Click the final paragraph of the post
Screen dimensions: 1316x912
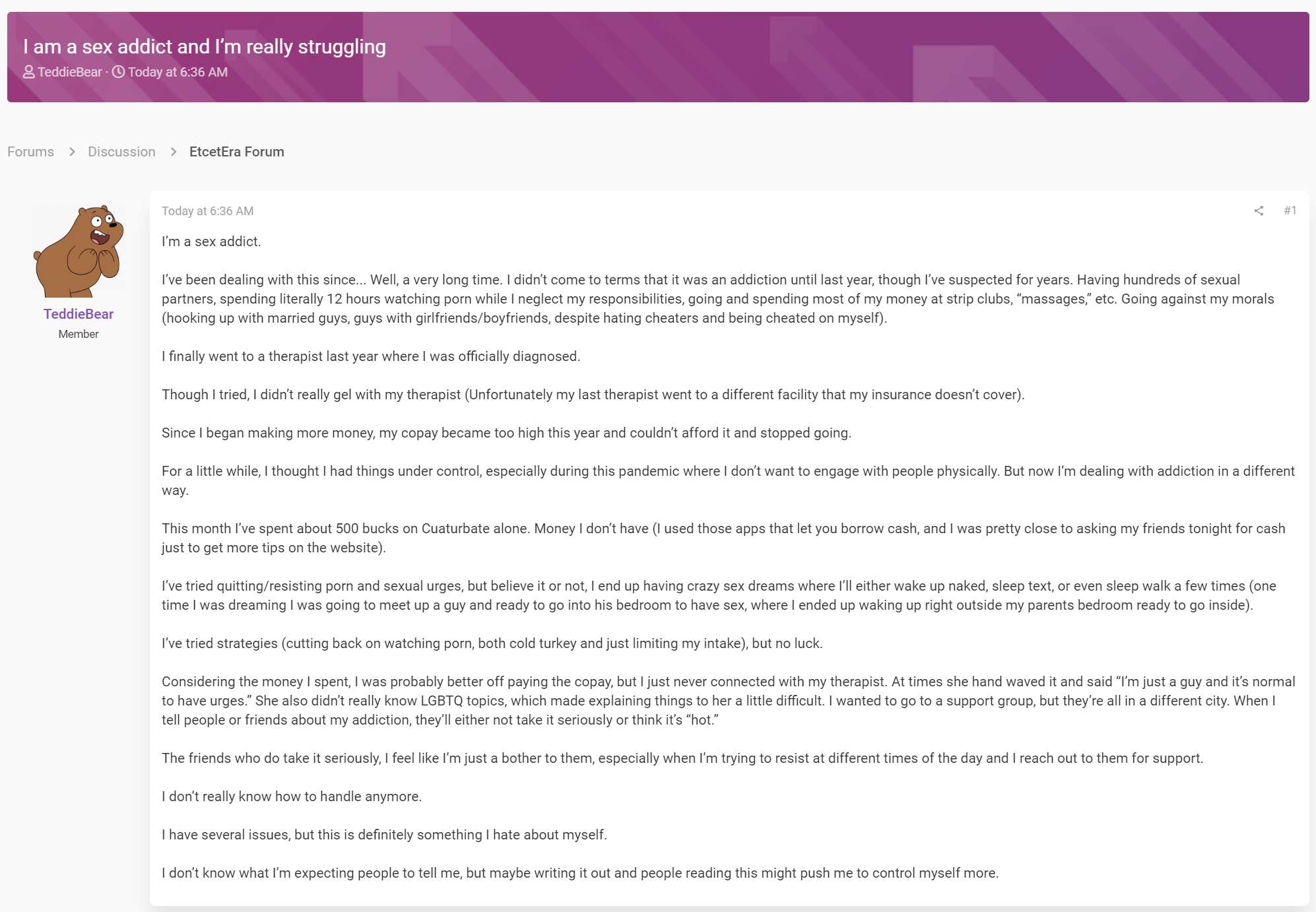point(580,873)
